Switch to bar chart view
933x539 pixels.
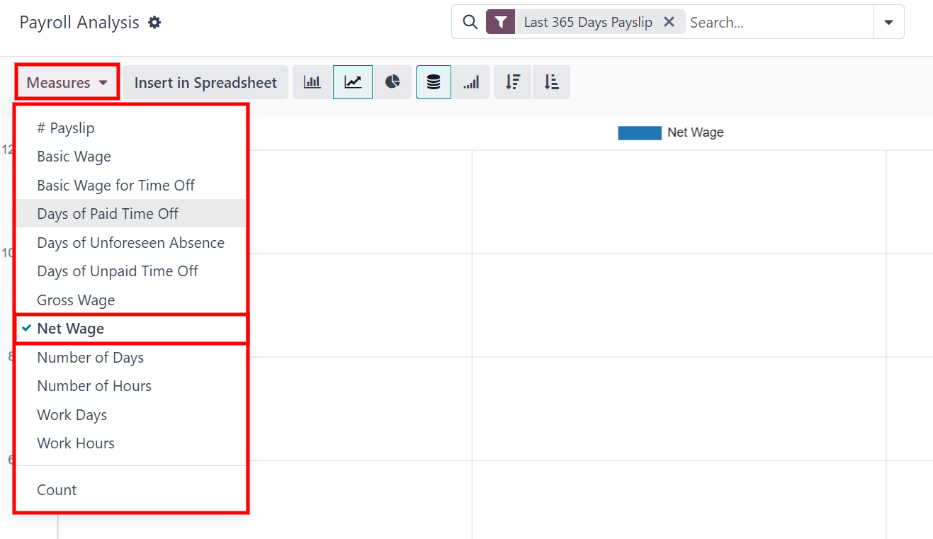pos(312,82)
